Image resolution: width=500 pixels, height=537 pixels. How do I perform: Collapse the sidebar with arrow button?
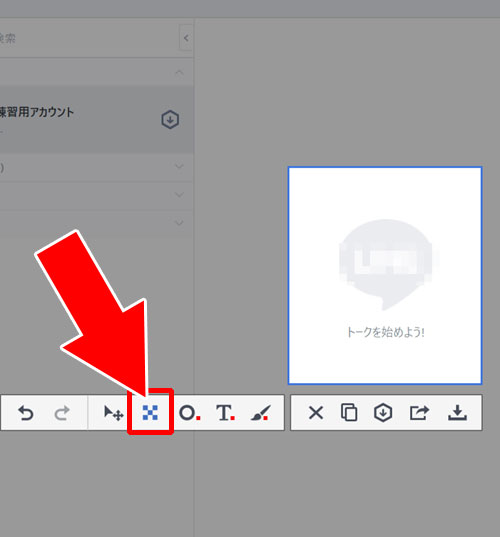pos(186,38)
